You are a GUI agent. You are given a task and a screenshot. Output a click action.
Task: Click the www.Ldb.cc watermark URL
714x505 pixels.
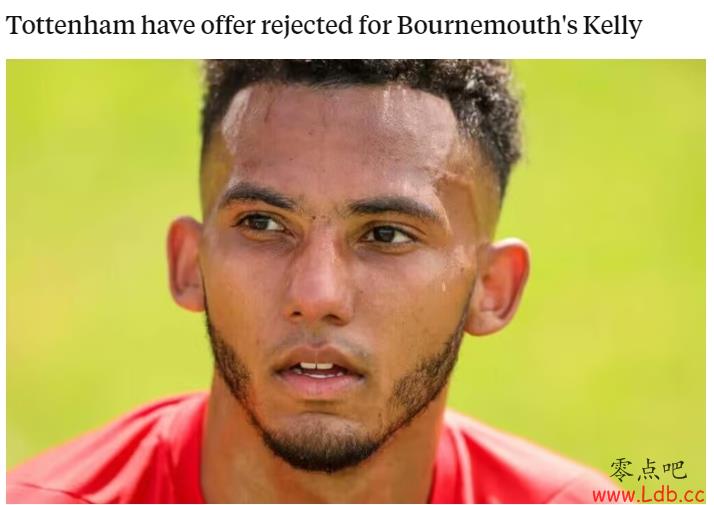[648, 494]
